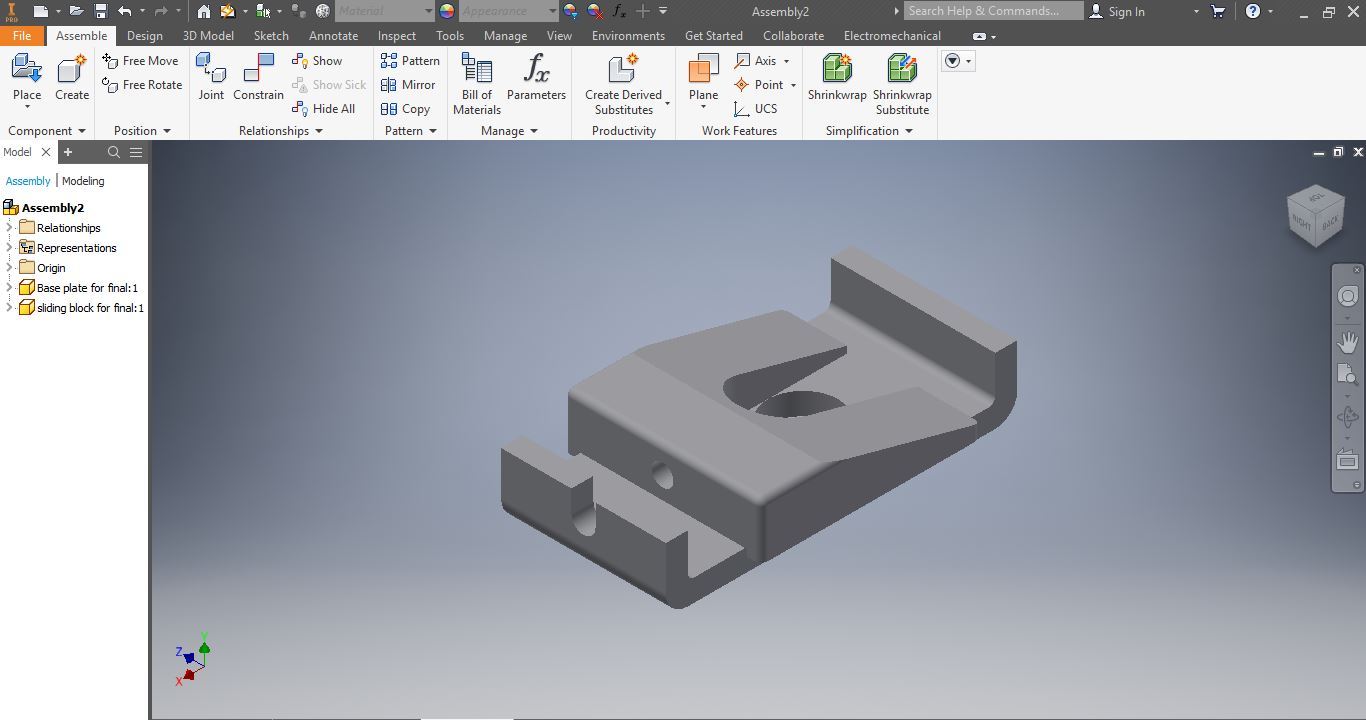Click the Undo arrow

tap(125, 11)
